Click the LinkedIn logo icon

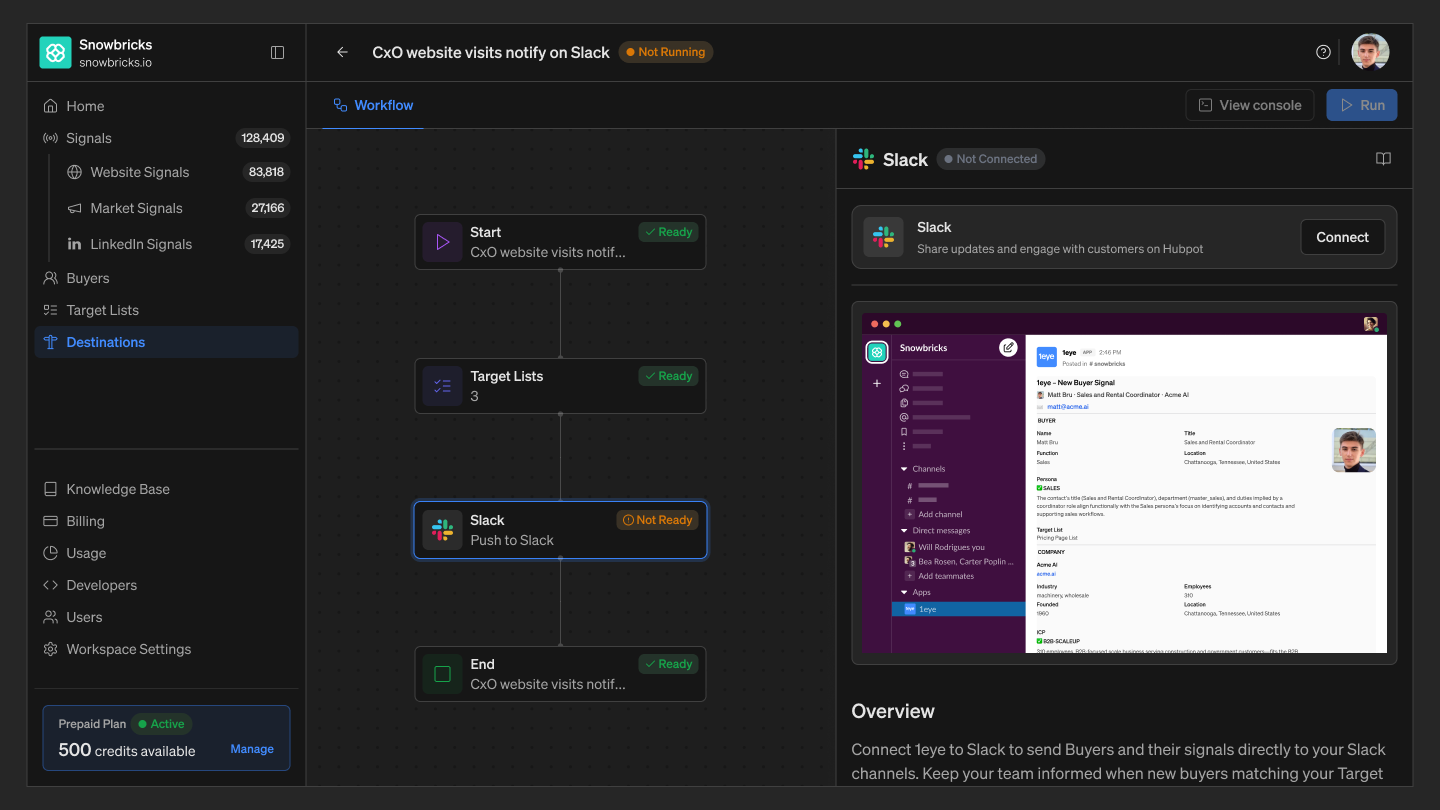[x=74, y=244]
